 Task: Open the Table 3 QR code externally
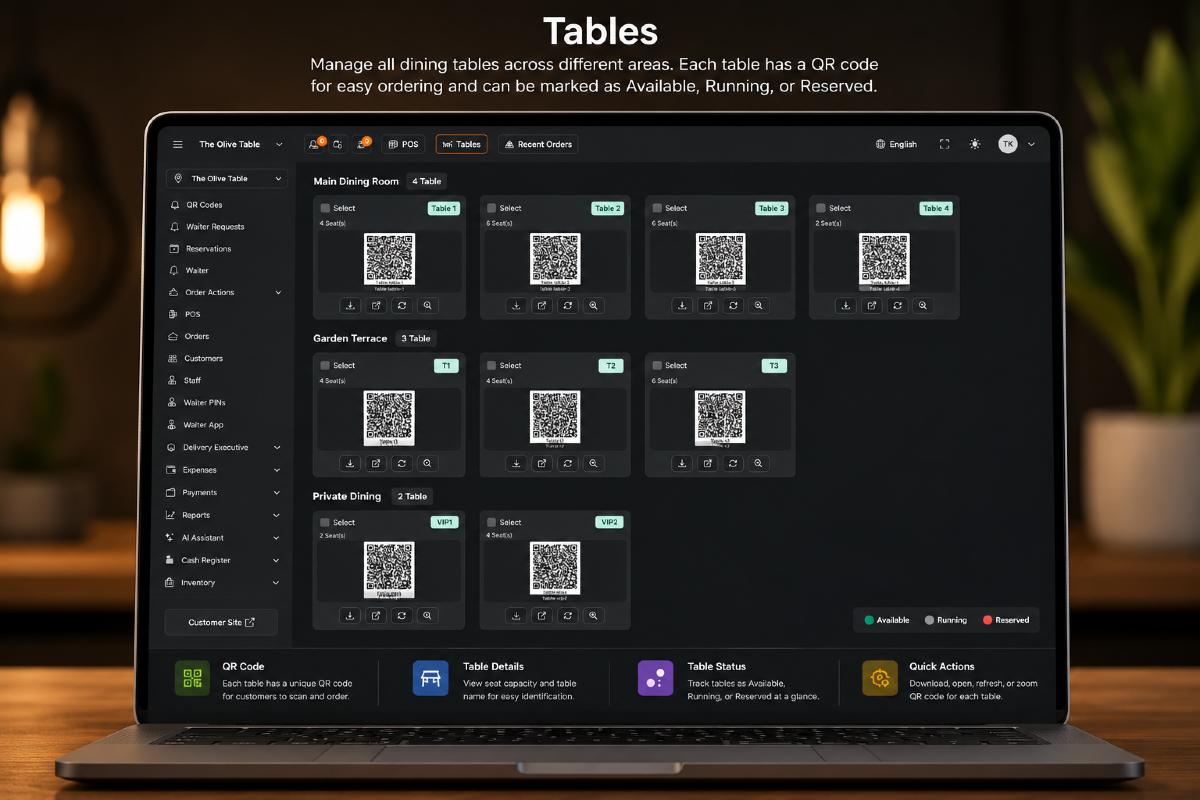[x=708, y=306]
